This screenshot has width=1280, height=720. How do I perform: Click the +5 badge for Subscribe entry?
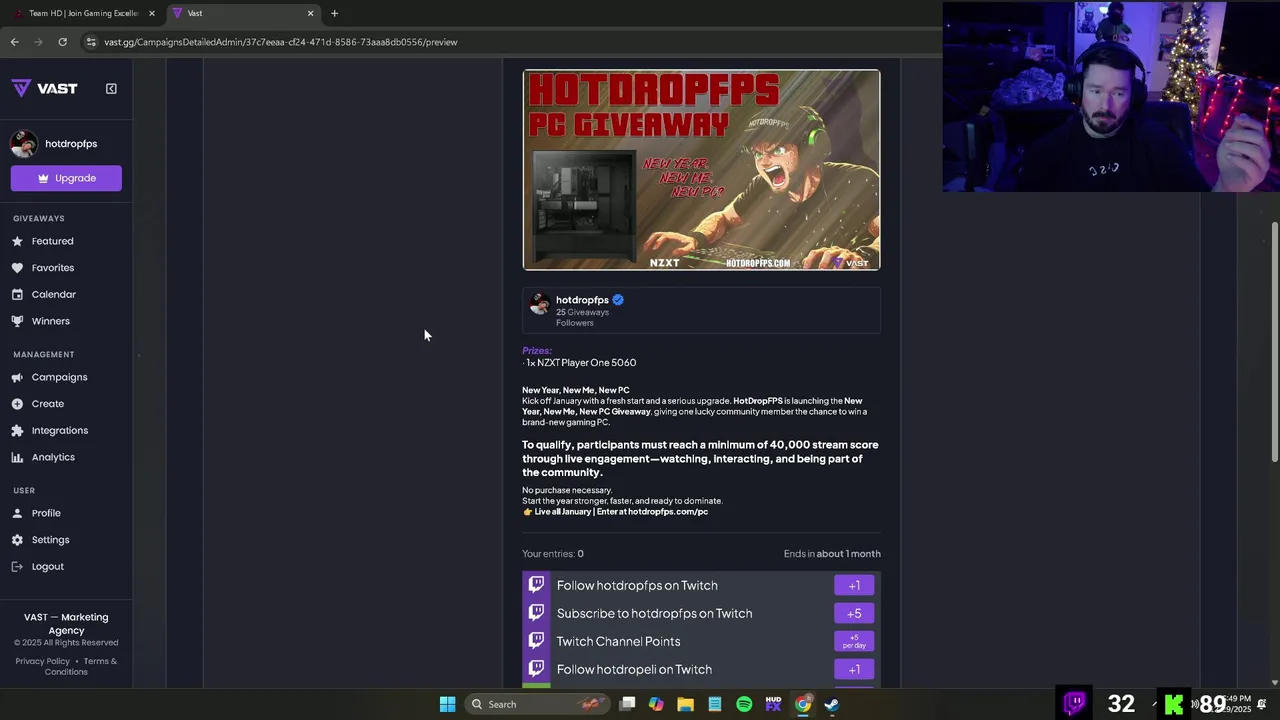tap(854, 613)
